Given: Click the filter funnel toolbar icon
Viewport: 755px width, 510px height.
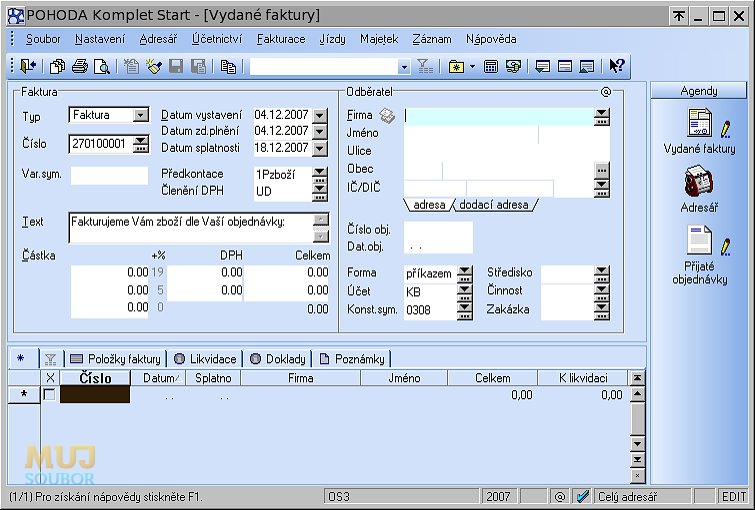Looking at the screenshot, I should point(425,66).
